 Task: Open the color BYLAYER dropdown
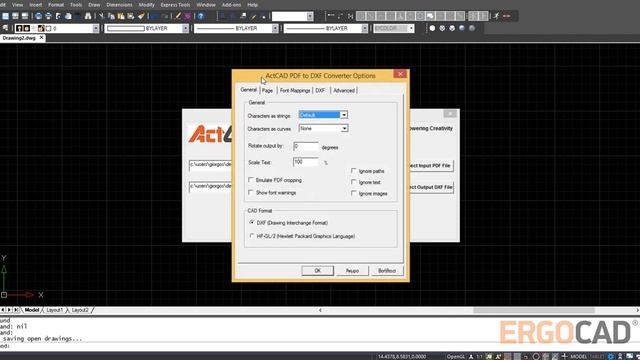coord(185,28)
